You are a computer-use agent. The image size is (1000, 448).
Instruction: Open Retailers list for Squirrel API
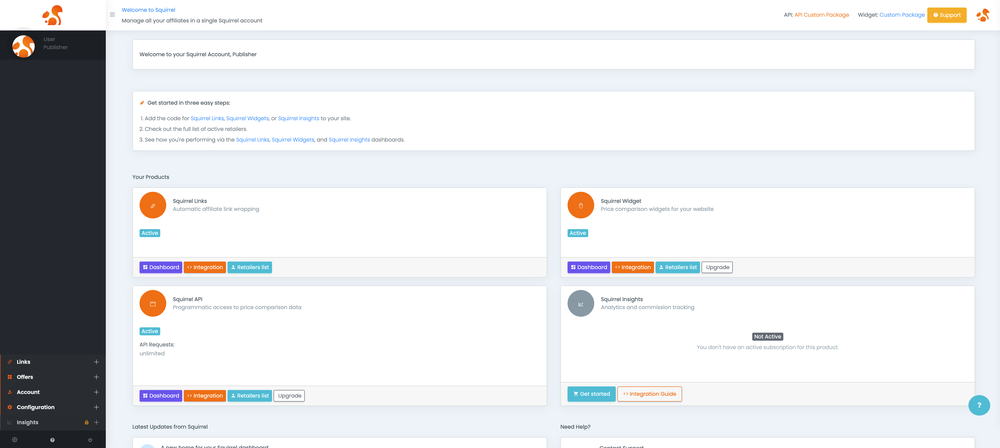(x=250, y=396)
